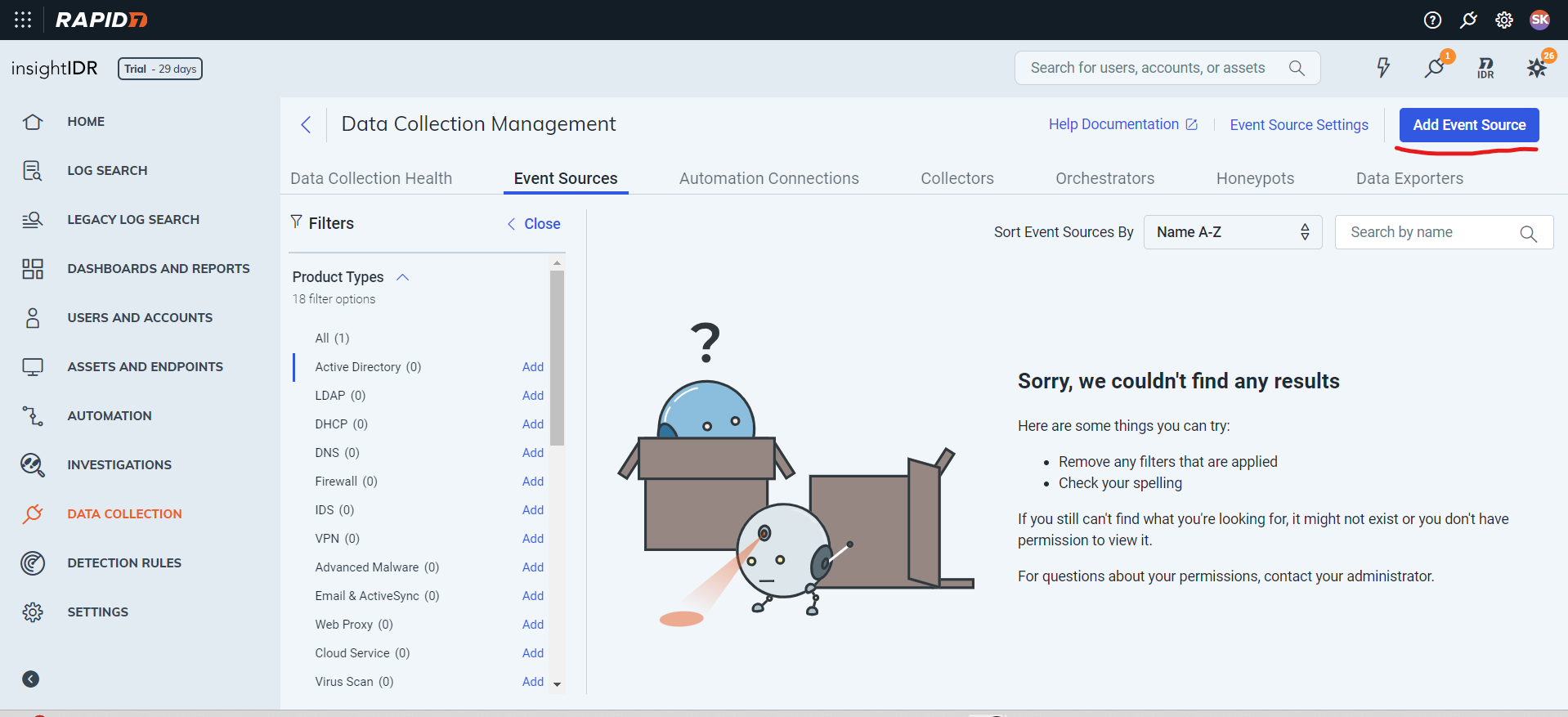
Task: Add a Cloud Service event source
Action: pos(533,653)
